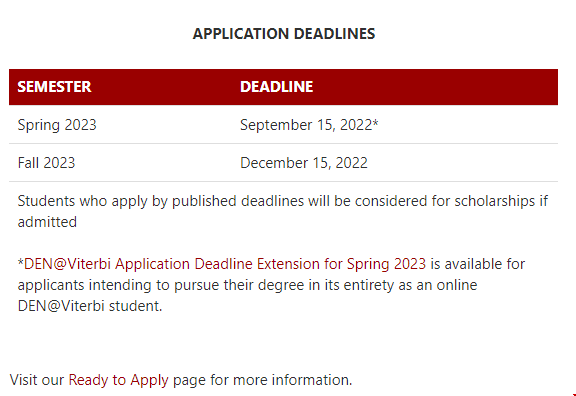
Task: Click the Fall 2023 semester cell
Action: (46, 163)
